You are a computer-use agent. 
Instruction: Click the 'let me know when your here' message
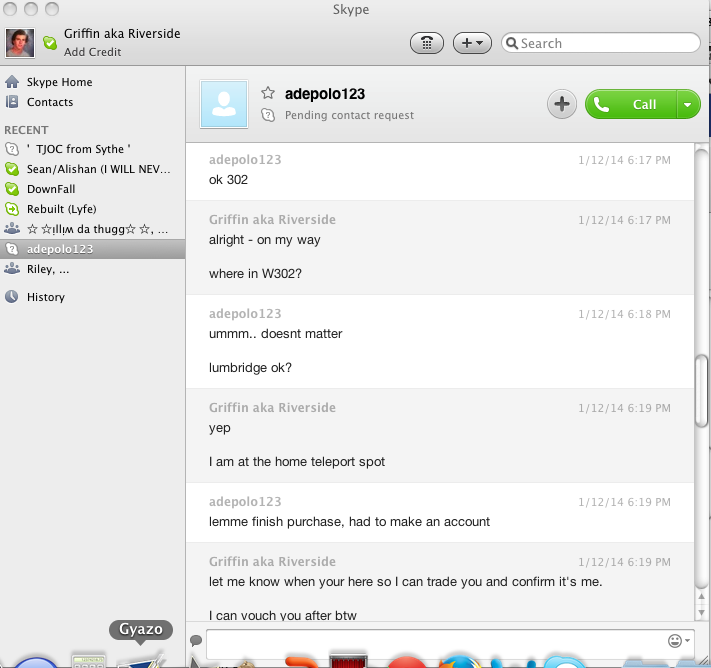click(x=405, y=582)
